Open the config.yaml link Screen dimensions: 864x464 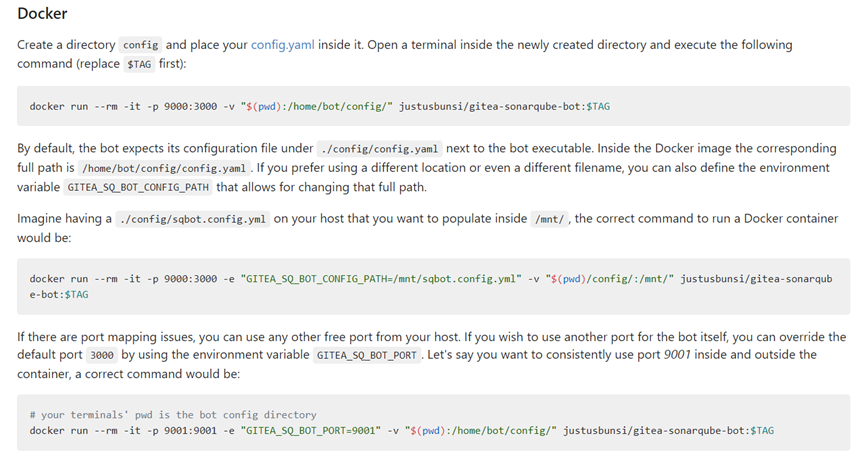coord(283,45)
